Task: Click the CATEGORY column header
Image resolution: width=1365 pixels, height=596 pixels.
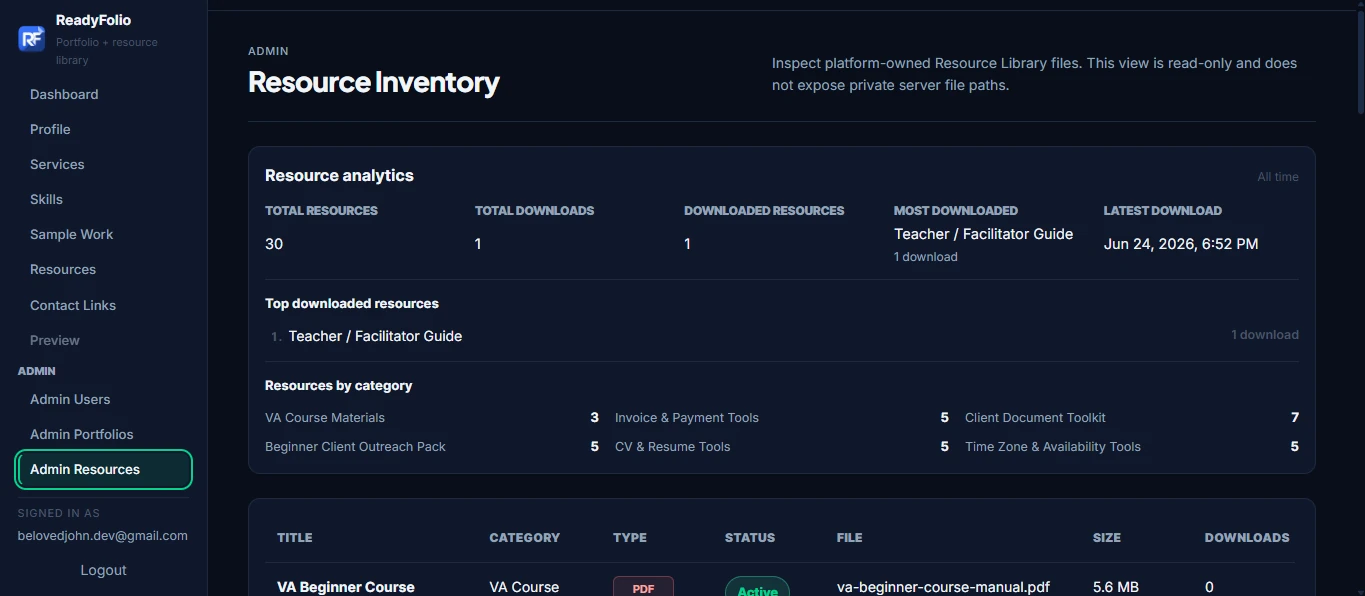Action: [x=524, y=538]
